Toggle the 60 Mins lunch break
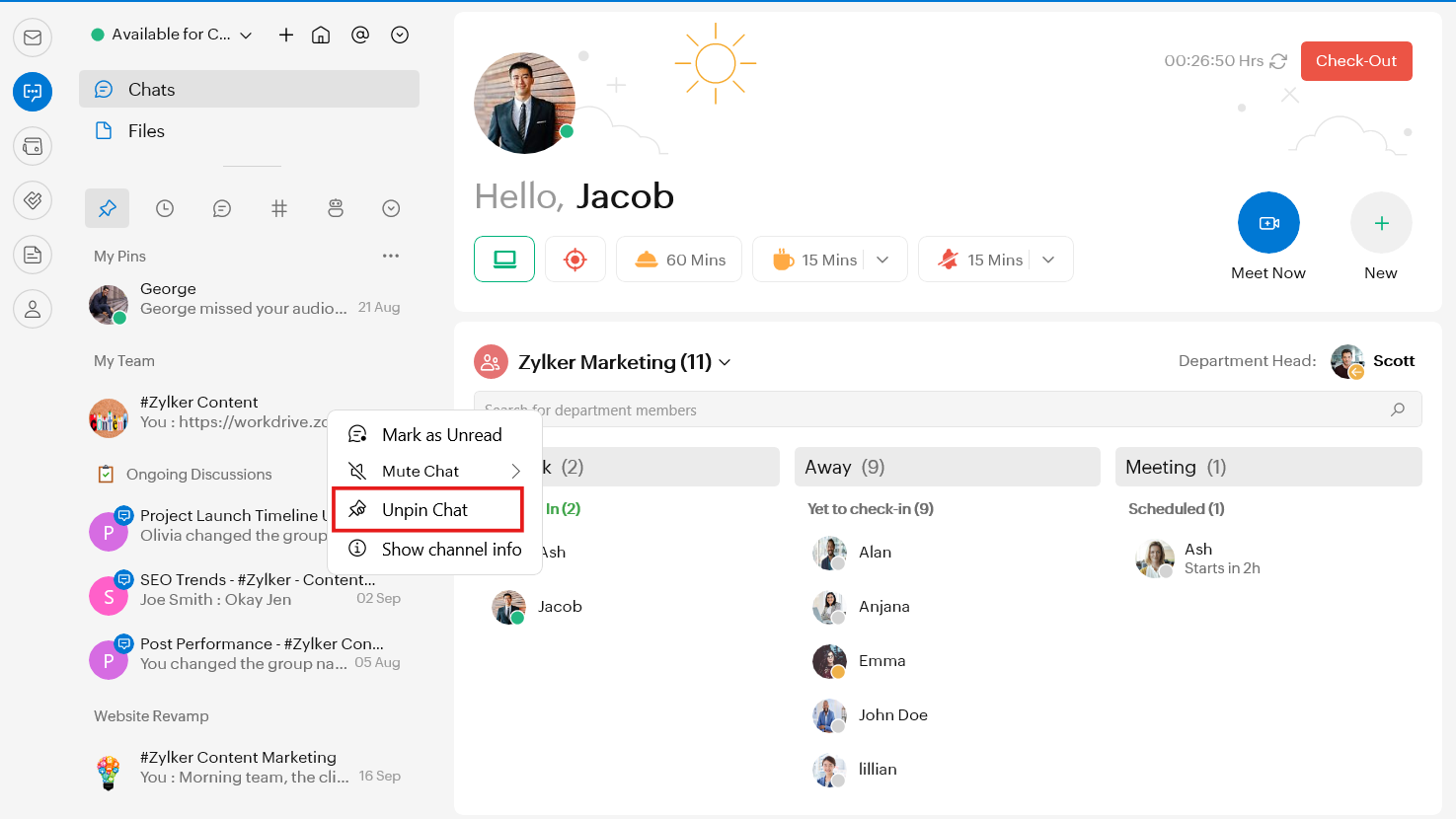The width and height of the screenshot is (1456, 819). (679, 260)
